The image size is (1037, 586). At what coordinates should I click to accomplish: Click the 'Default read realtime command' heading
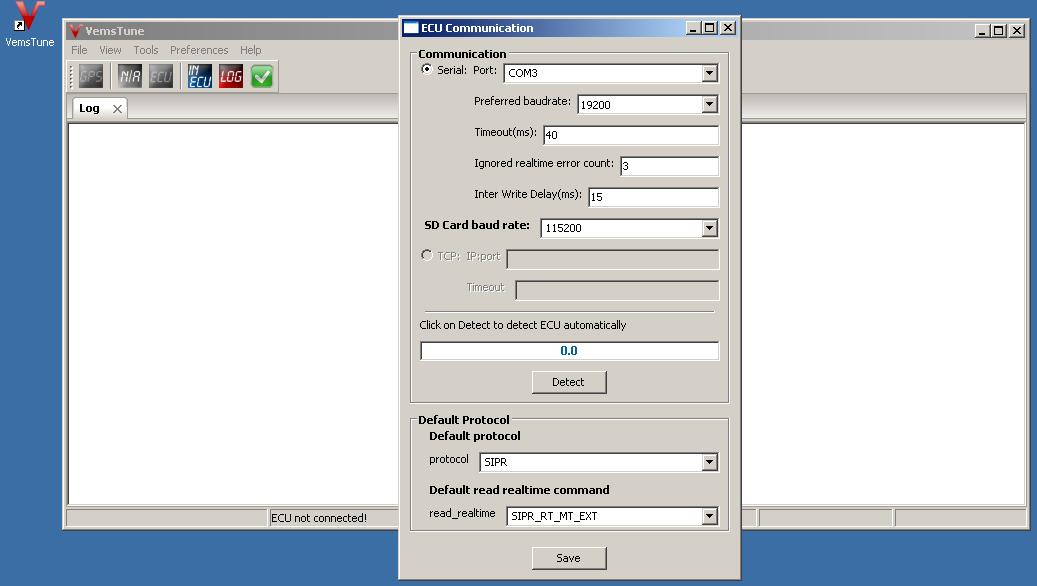519,490
